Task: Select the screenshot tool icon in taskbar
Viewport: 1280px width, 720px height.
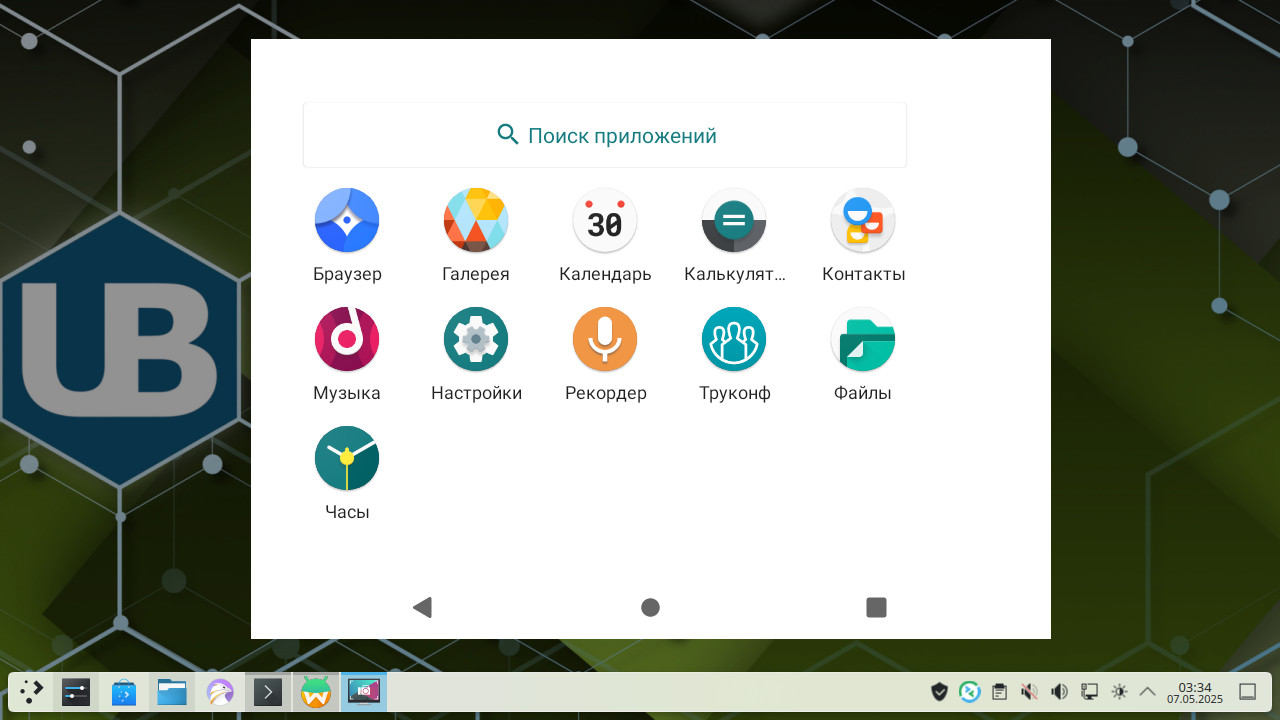Action: click(364, 692)
